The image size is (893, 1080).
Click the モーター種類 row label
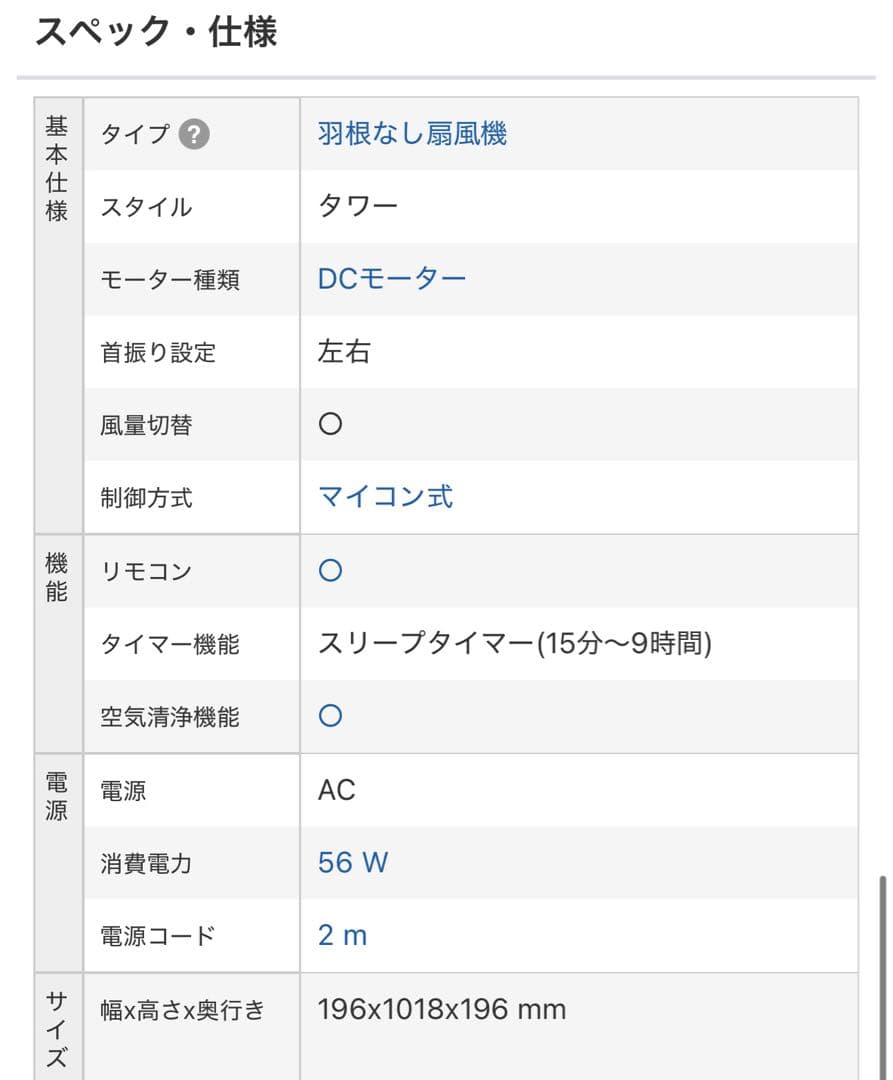coord(170,280)
